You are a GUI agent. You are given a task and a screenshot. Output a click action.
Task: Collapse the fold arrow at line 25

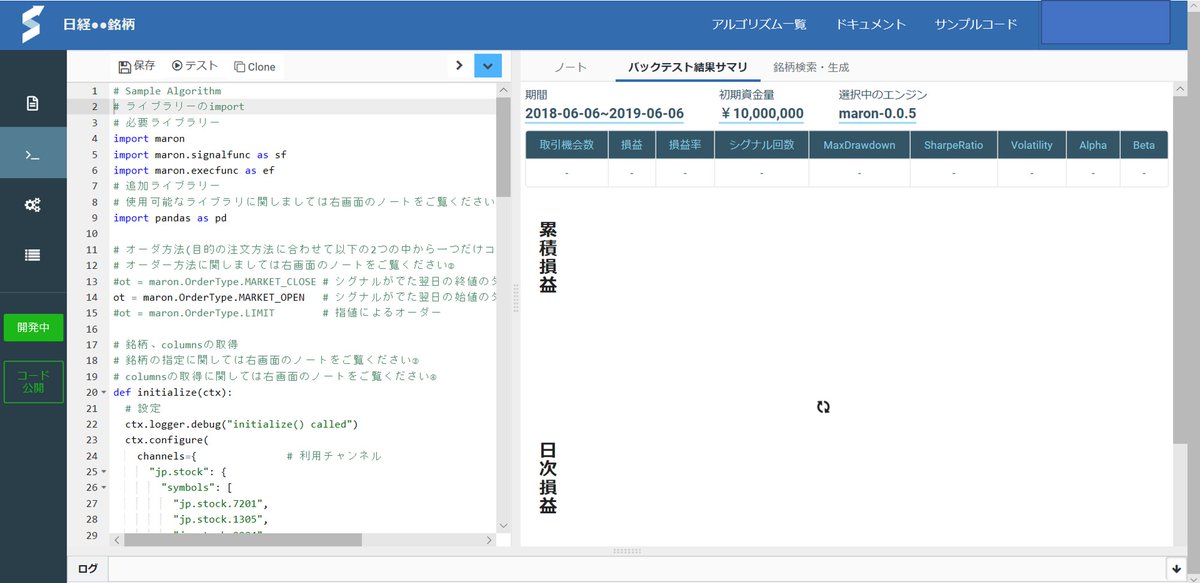pos(104,472)
